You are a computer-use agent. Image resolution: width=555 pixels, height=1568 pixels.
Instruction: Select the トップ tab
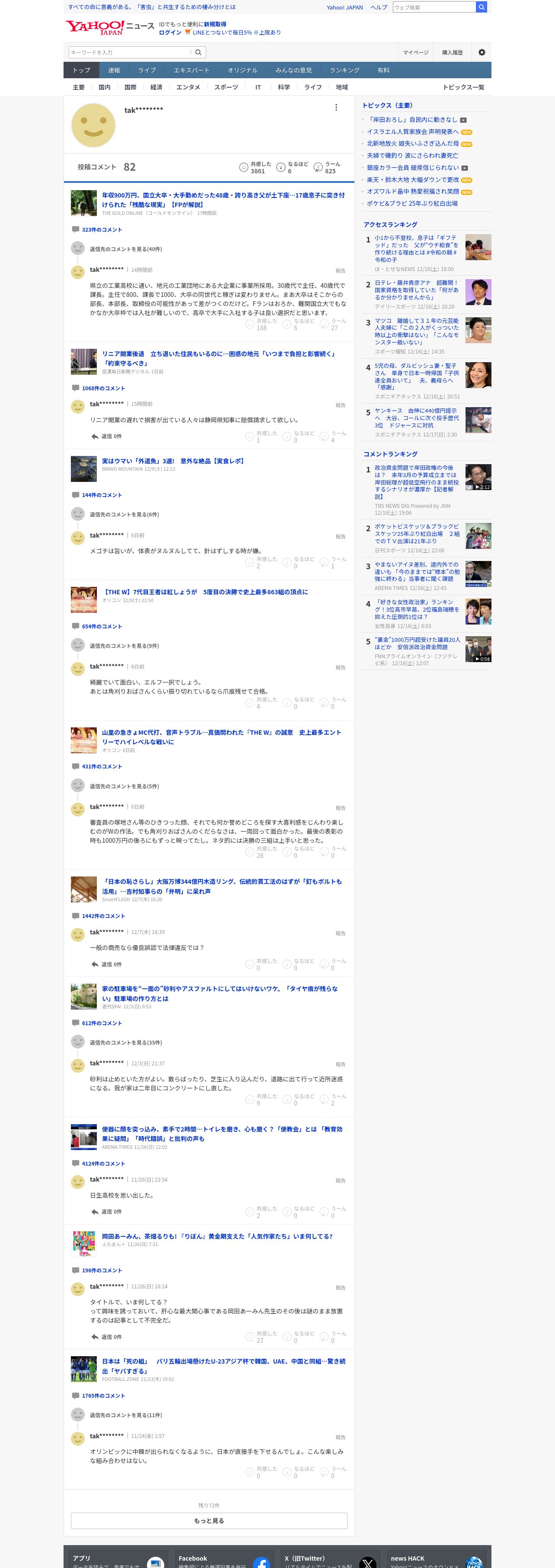(82, 70)
